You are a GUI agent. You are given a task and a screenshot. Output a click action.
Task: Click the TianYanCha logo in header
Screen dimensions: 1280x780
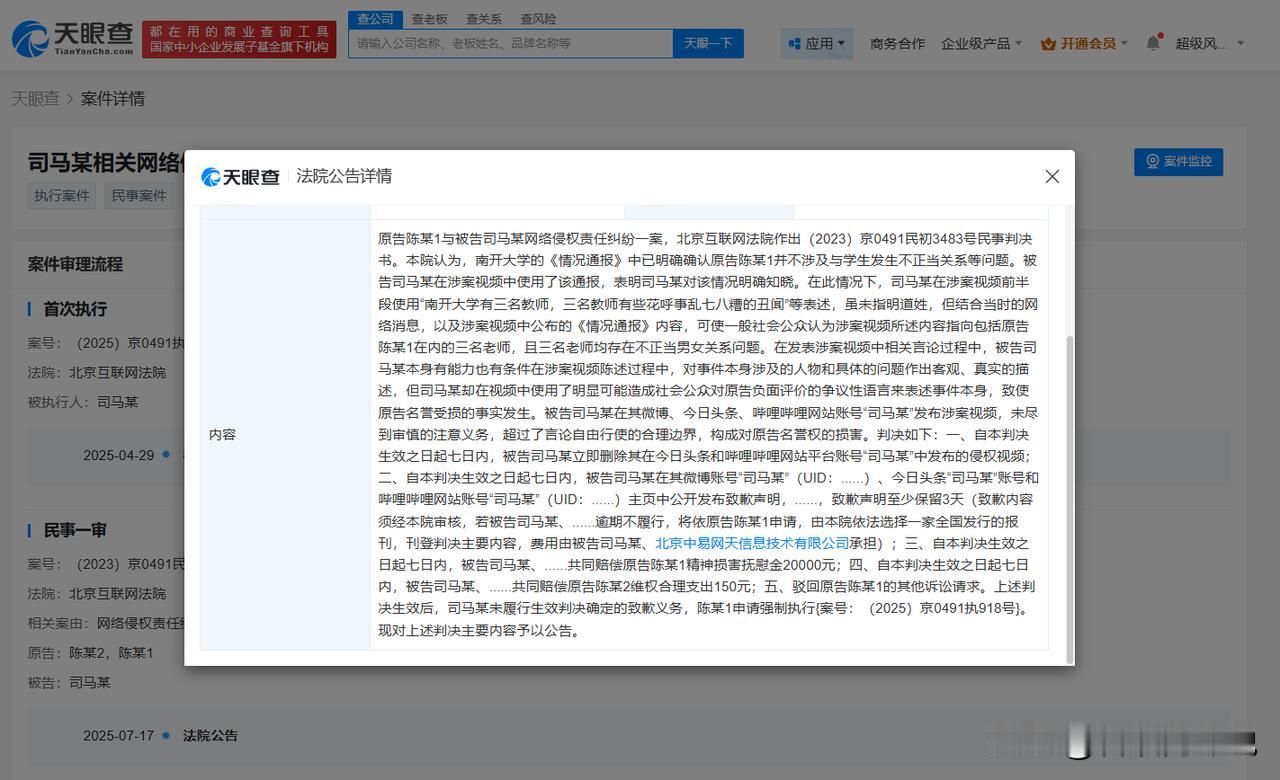72,39
